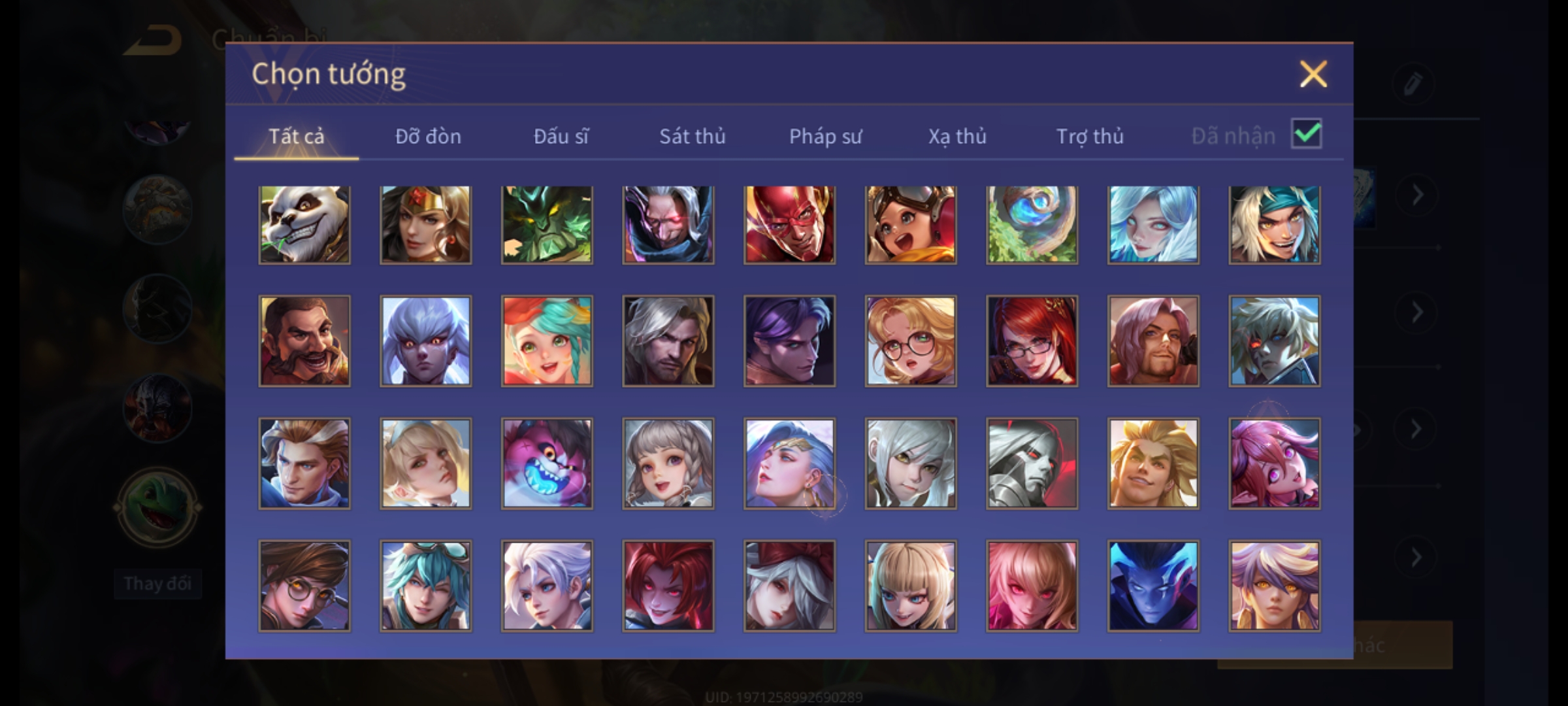
Task: Filter heroes by Xạ thủ
Action: [957, 136]
